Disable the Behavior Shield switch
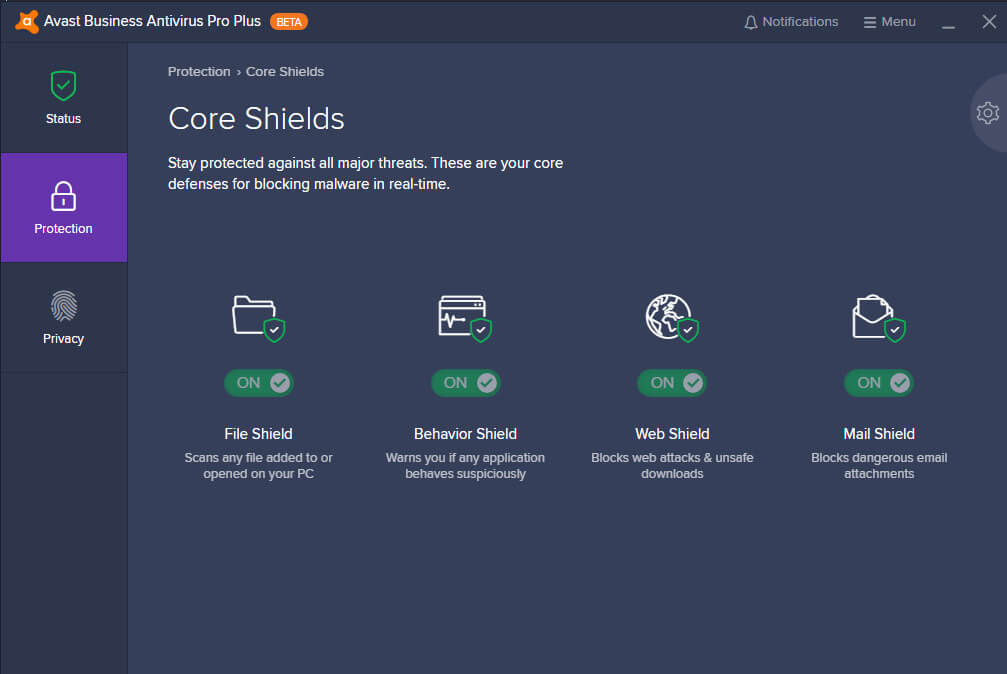Image resolution: width=1007 pixels, height=674 pixels. 466,383
